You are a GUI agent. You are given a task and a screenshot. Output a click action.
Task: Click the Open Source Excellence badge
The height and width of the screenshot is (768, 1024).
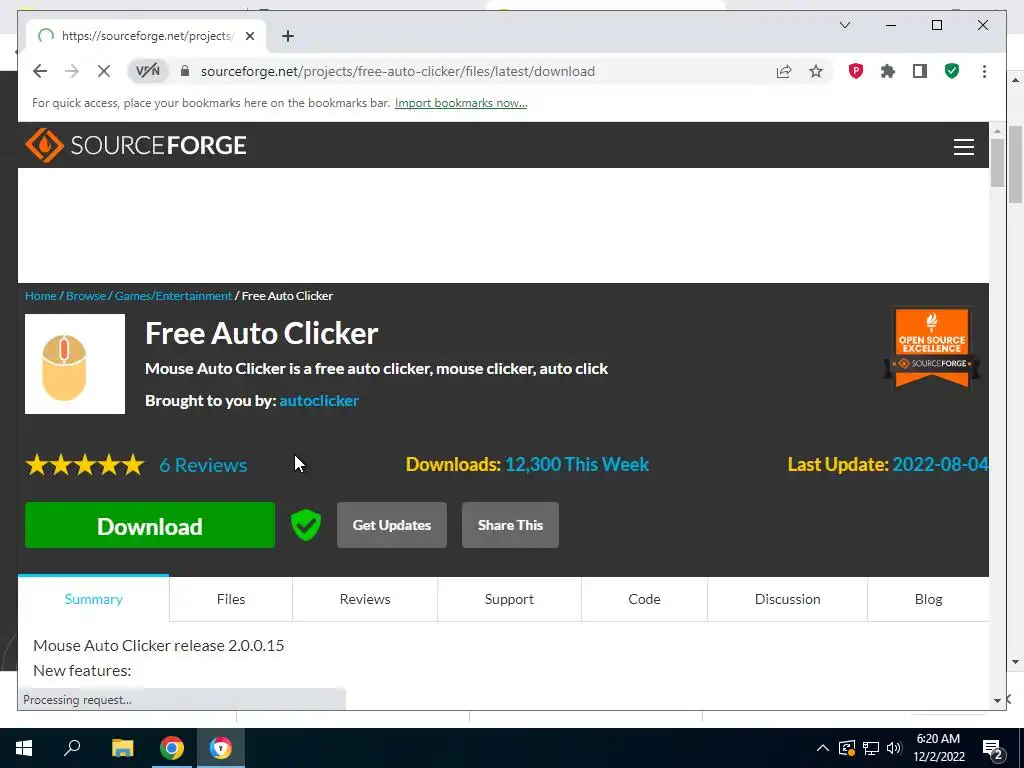(932, 348)
